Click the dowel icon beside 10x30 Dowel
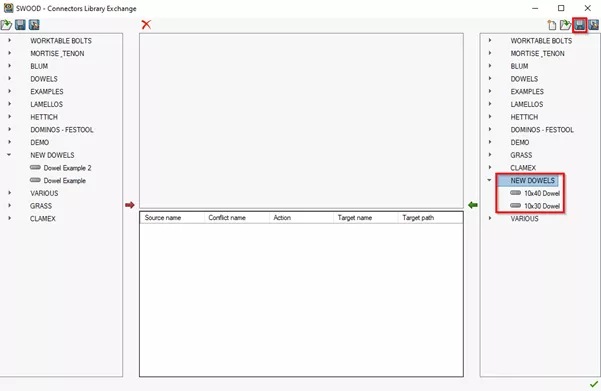Image resolution: width=601 pixels, height=391 pixels. tap(516, 205)
